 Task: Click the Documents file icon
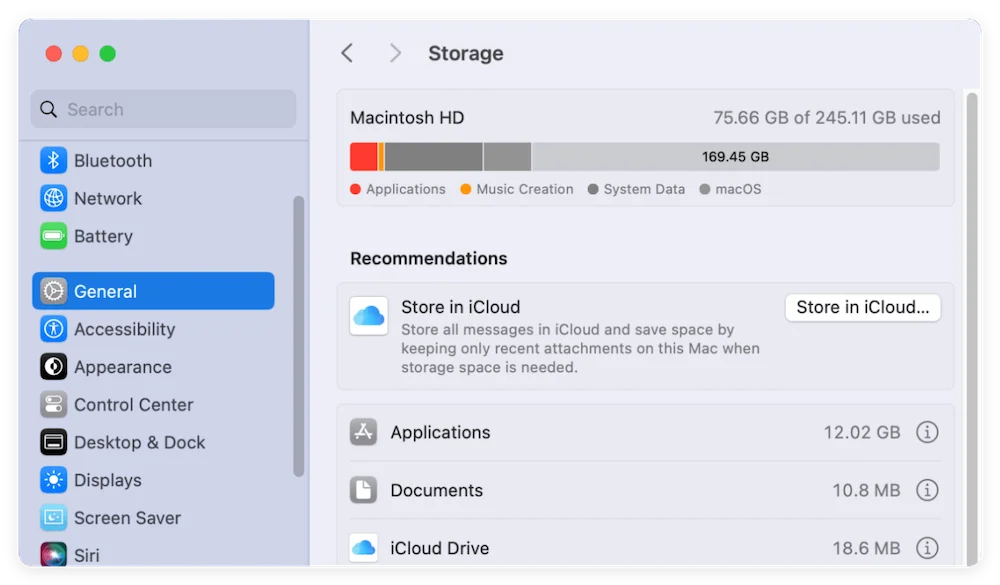click(x=364, y=490)
